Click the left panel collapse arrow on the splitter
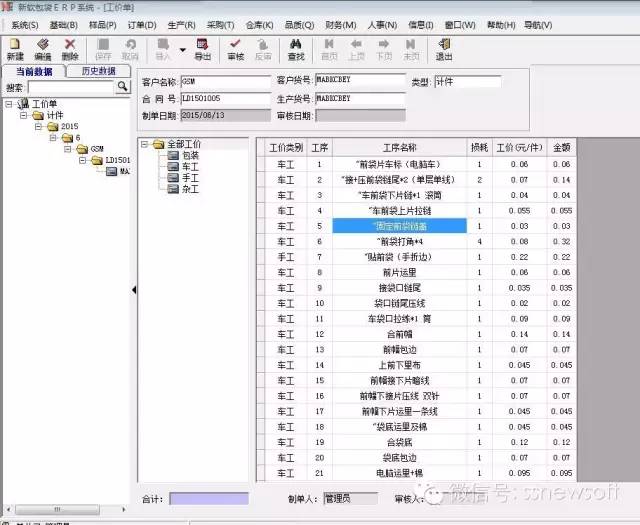The image size is (640, 525). pyautogui.click(x=134, y=290)
